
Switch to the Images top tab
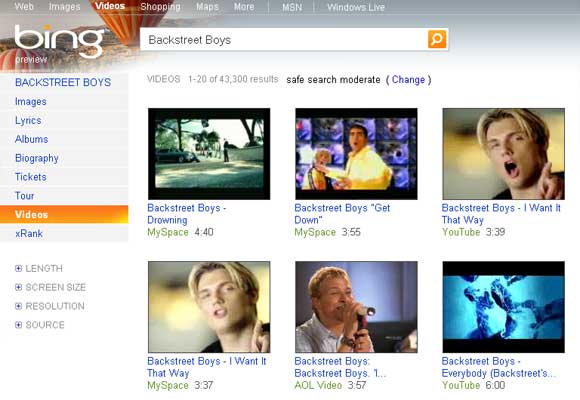tap(64, 7)
